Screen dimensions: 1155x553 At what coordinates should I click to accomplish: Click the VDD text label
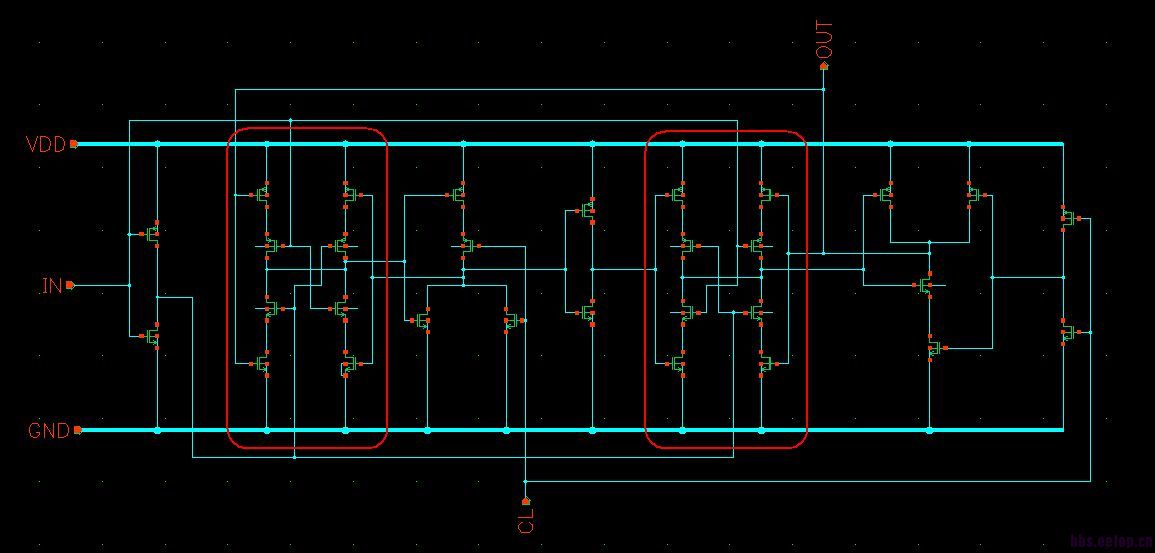click(46, 144)
